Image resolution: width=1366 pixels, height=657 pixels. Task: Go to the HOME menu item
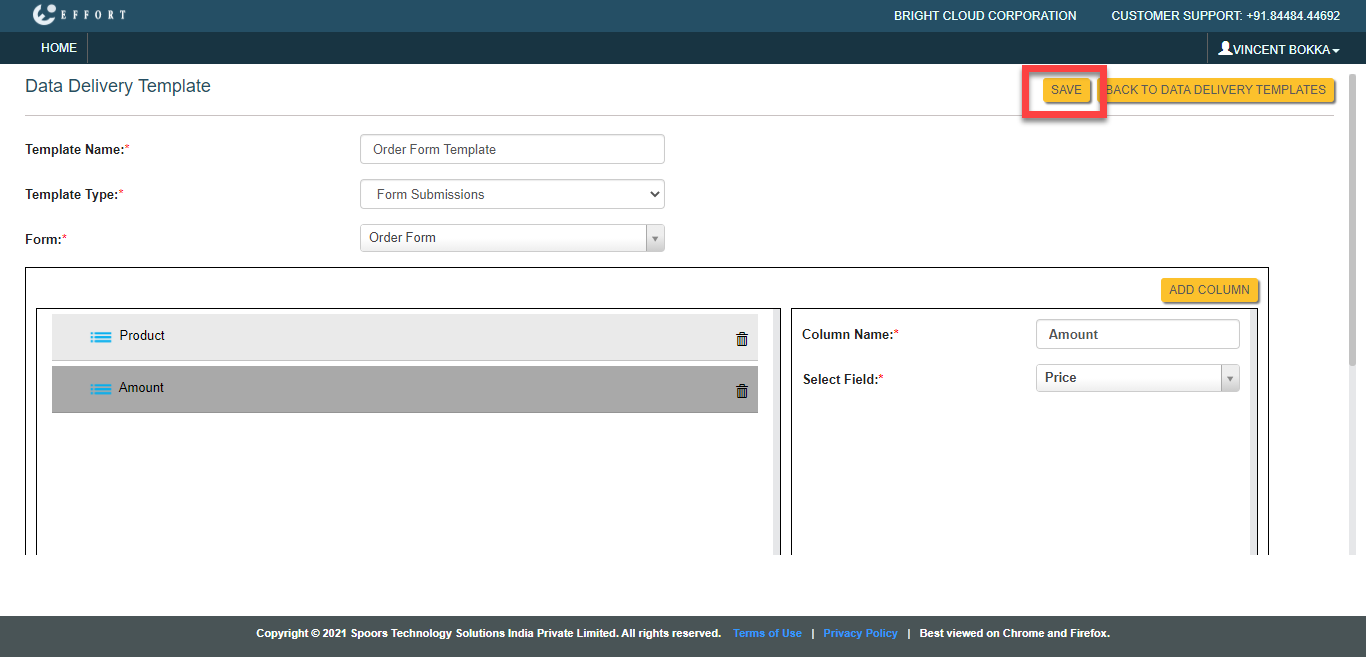pos(59,48)
